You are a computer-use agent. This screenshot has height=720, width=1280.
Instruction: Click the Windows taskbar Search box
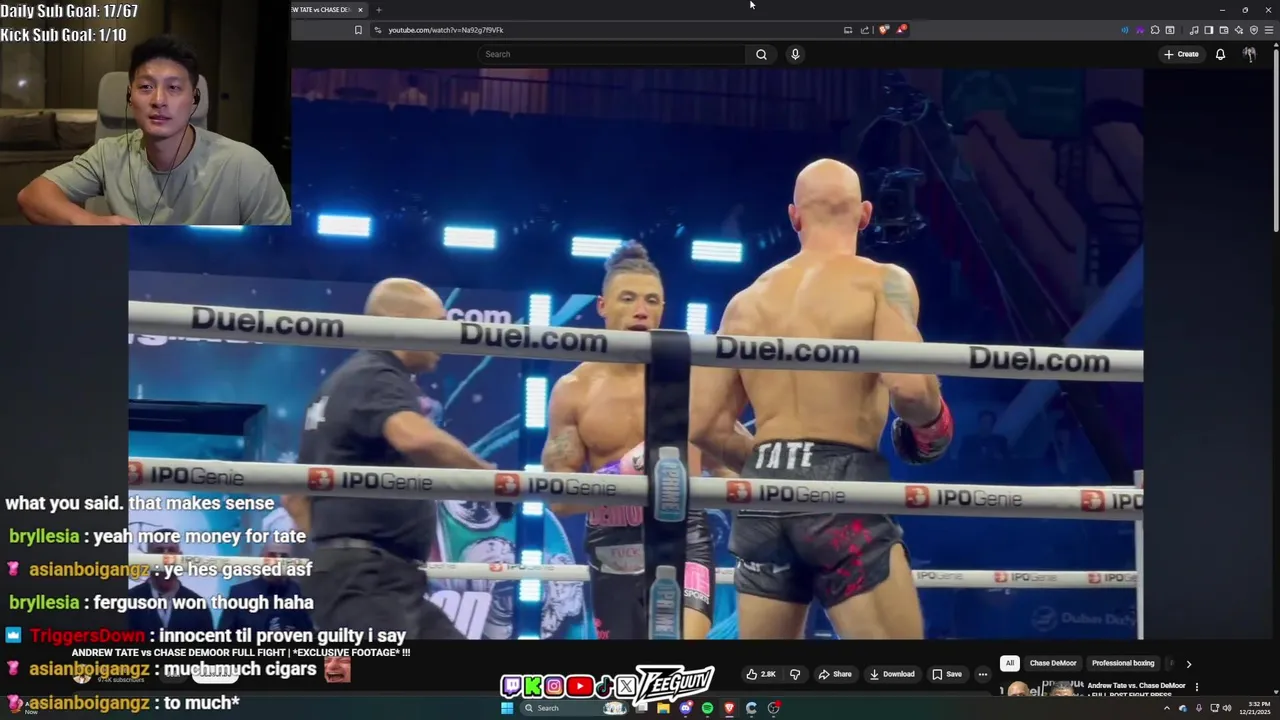pos(574,708)
